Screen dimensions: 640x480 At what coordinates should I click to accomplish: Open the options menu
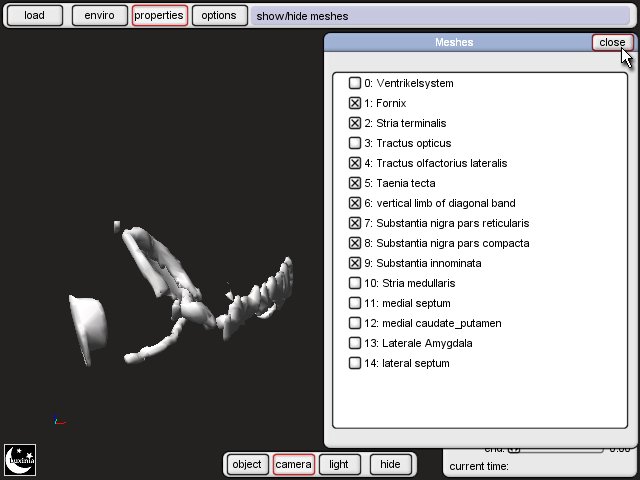(218, 16)
